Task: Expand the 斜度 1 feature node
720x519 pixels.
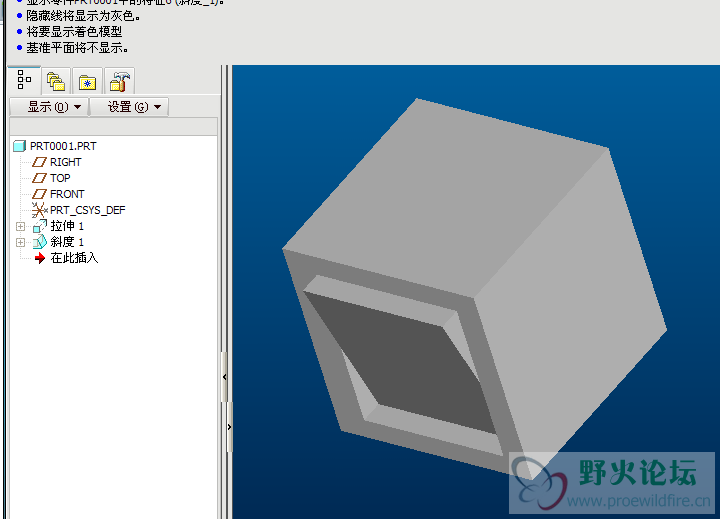Action: (x=20, y=242)
